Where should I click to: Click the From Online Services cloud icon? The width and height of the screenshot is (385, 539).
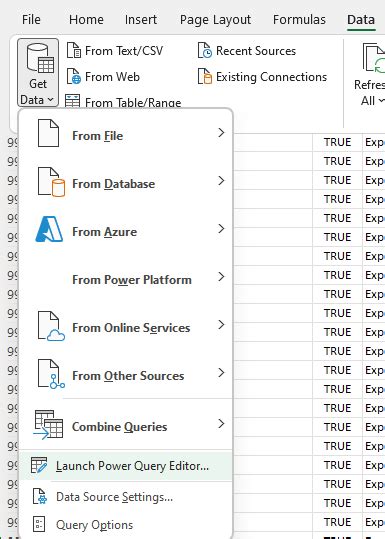pos(51,326)
